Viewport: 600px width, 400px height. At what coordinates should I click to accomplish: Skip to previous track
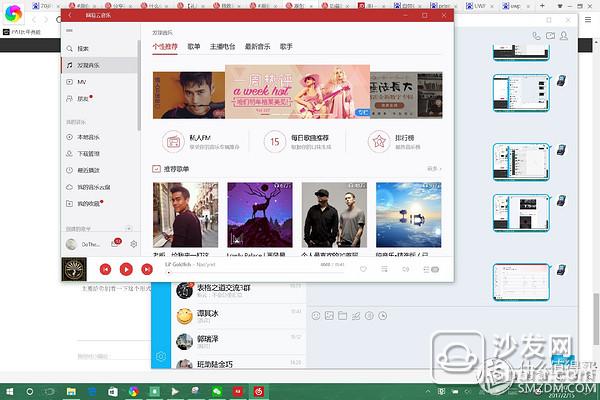pos(106,269)
